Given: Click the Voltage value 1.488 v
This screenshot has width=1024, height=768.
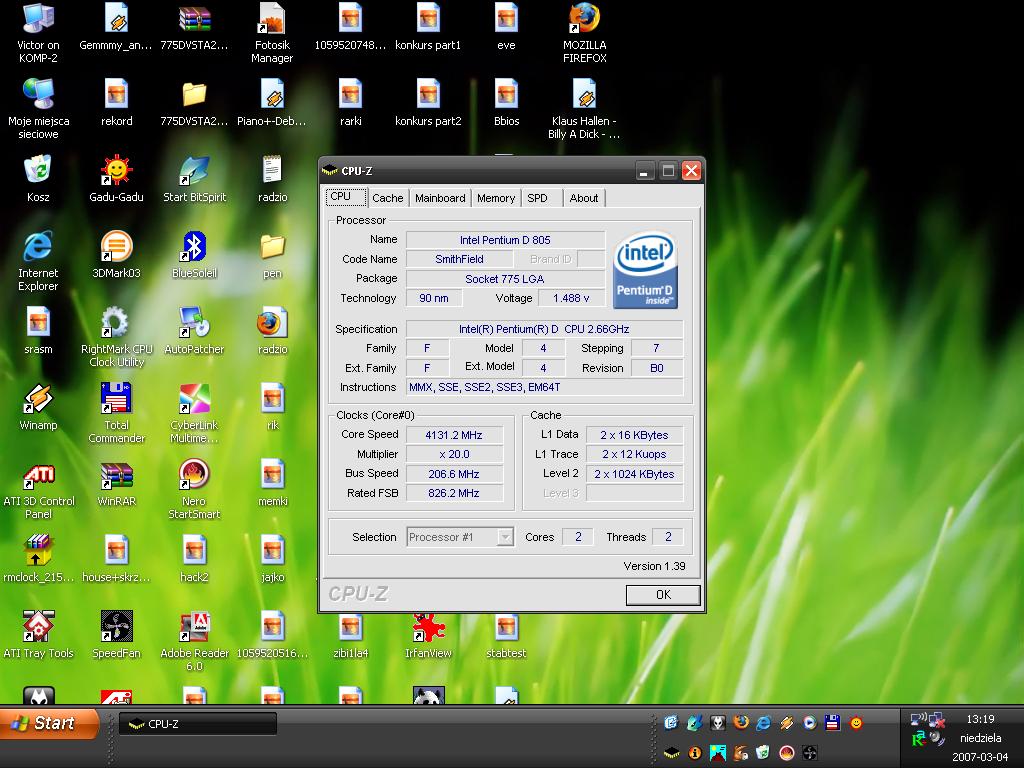Looking at the screenshot, I should [x=571, y=298].
